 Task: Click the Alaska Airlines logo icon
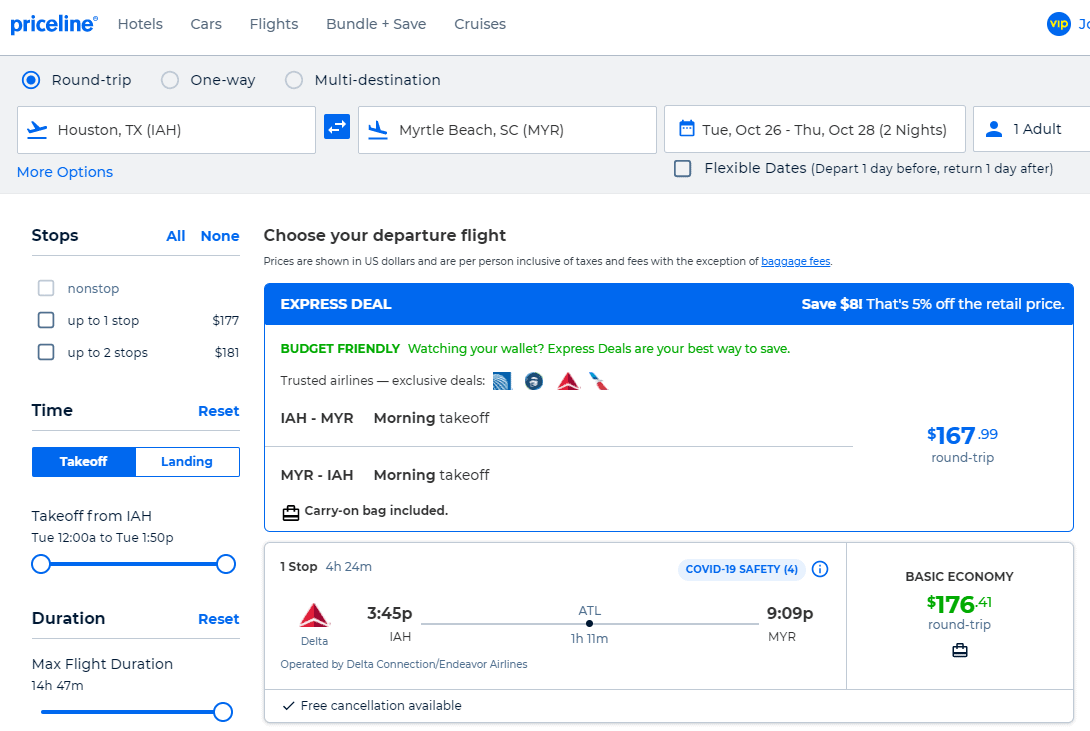point(533,381)
